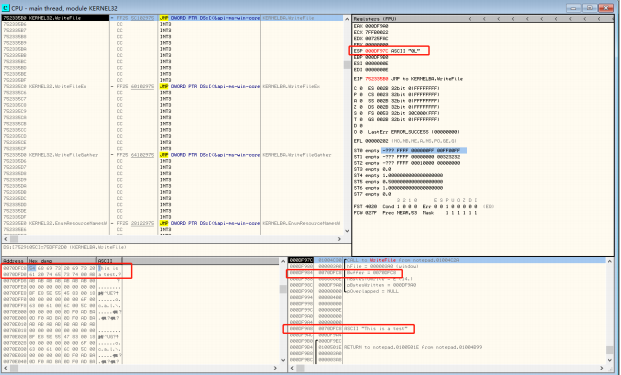Click the Address column header in dump pane
Viewport: 621px width, 375px height.
pos(14,261)
